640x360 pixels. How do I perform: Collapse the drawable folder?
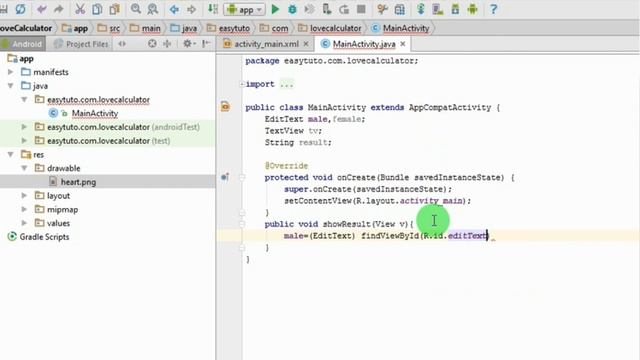point(24,168)
